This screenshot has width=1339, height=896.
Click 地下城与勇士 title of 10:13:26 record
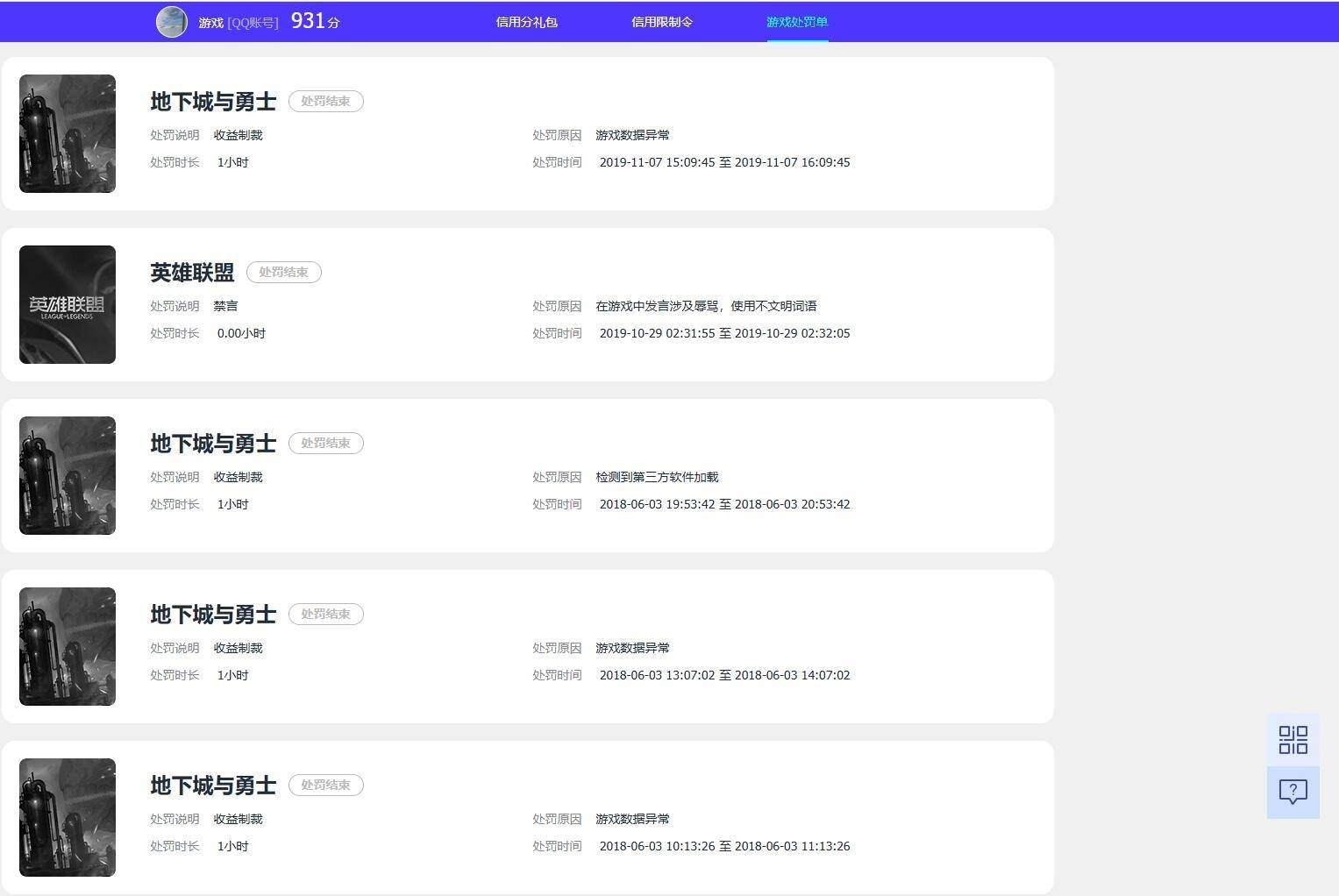tap(213, 786)
